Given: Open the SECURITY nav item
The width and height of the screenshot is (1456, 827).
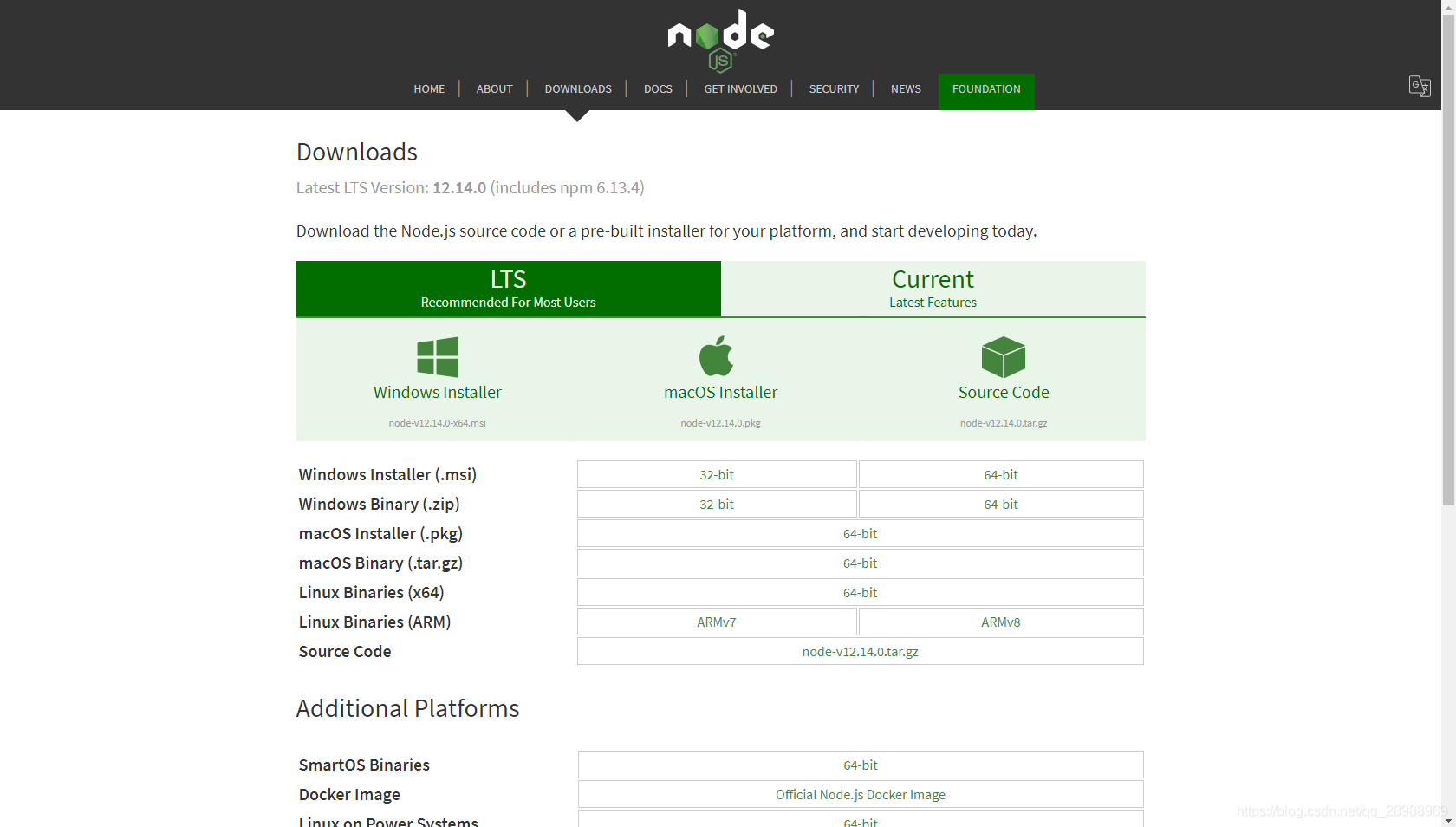Looking at the screenshot, I should [x=834, y=89].
